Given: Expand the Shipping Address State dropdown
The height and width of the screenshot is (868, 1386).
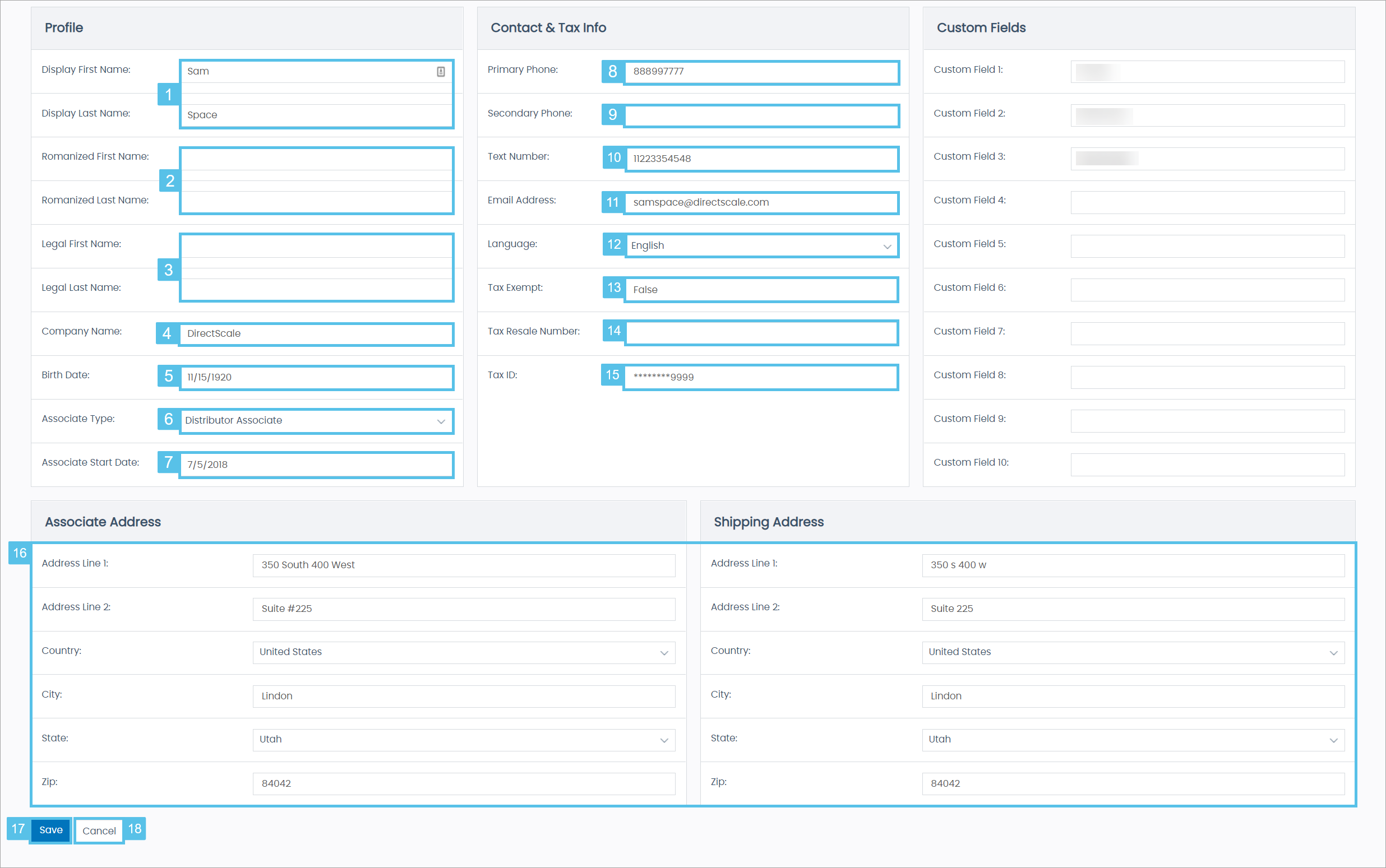Looking at the screenshot, I should pos(1133,740).
